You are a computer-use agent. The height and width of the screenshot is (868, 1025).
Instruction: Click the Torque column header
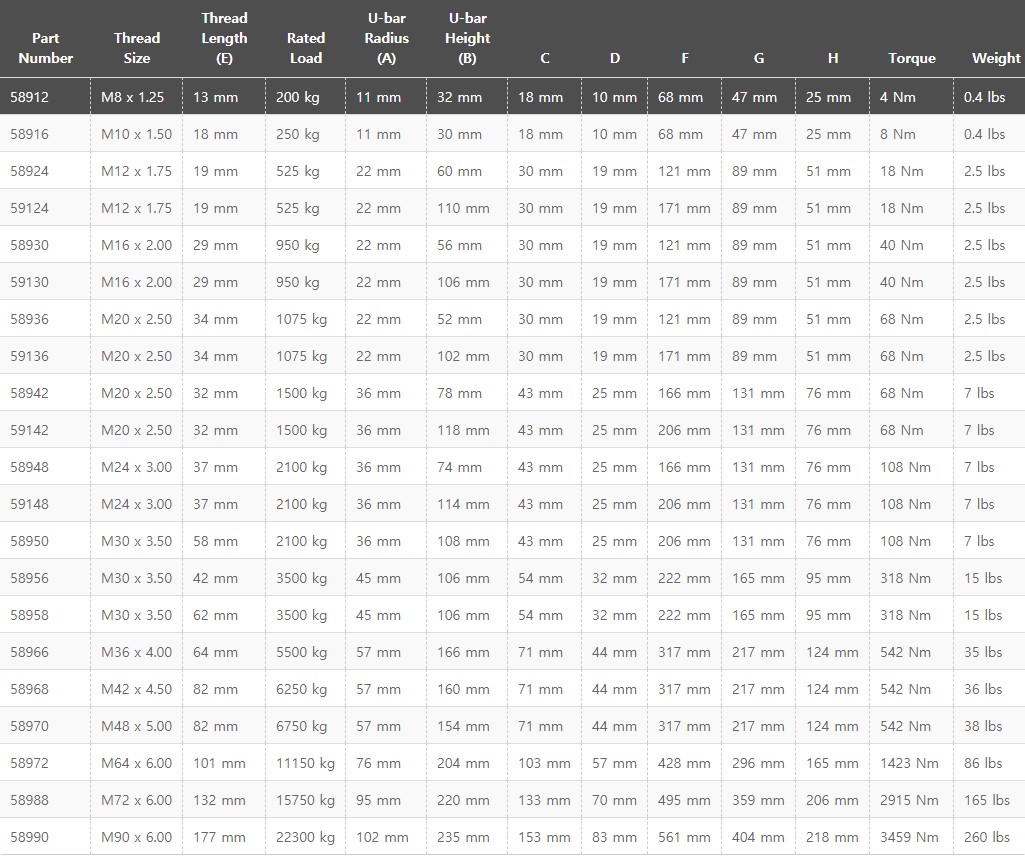tap(912, 58)
